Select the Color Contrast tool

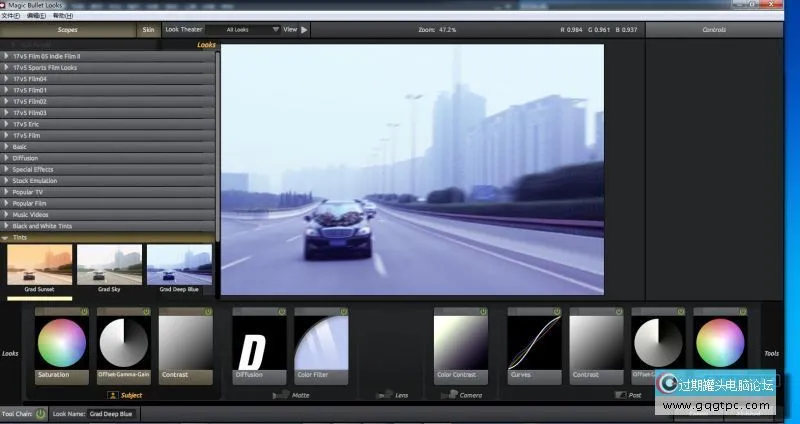[x=461, y=343]
